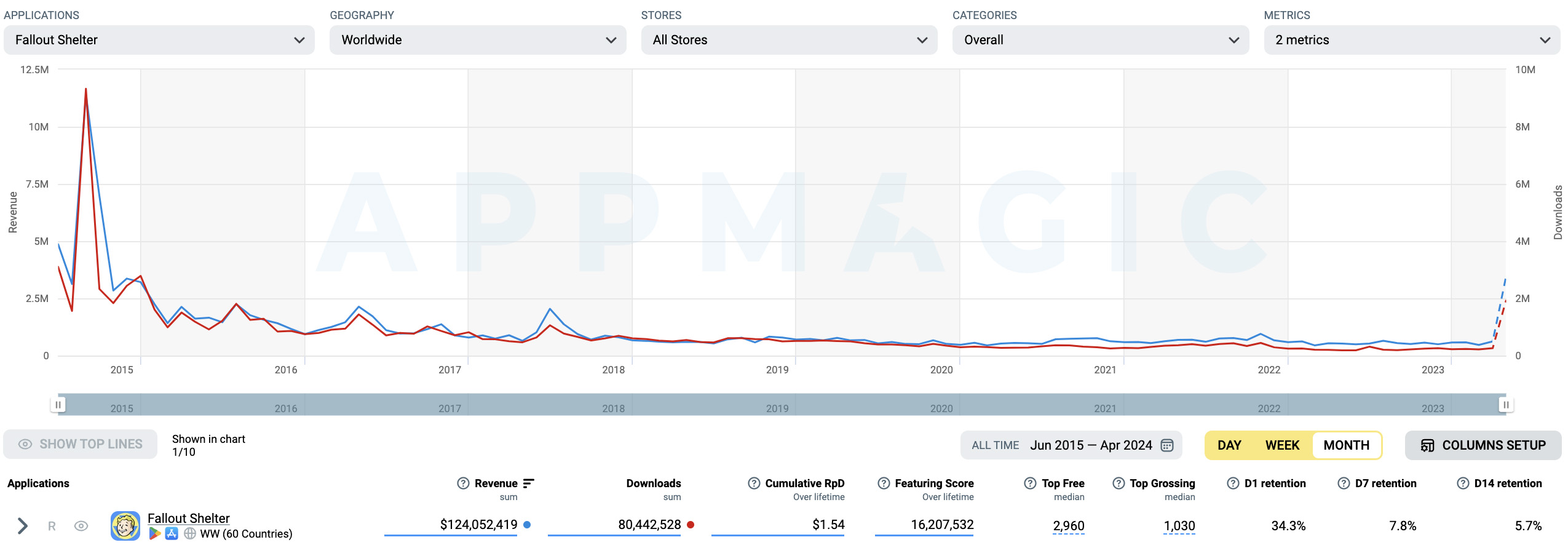Toggle Fallout Shelter visibility eye icon
Screen dimensions: 1568x545
point(81,526)
